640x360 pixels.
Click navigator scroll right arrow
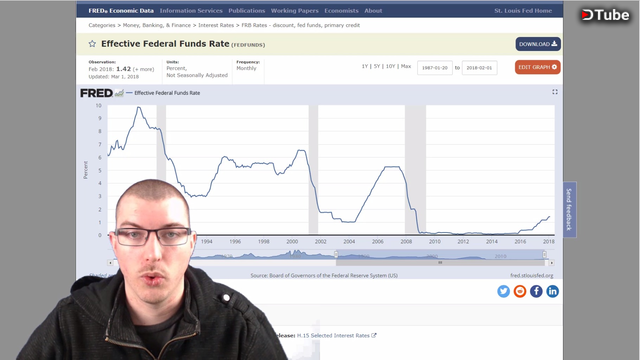551,263
